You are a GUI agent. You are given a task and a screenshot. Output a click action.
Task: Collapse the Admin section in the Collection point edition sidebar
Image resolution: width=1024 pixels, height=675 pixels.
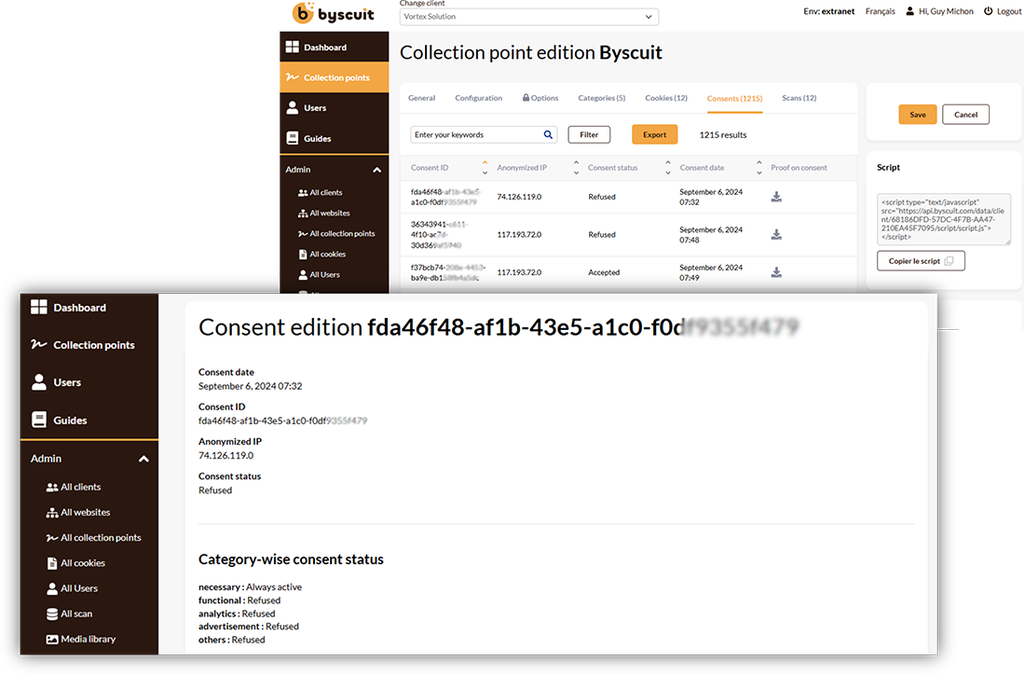click(377, 170)
